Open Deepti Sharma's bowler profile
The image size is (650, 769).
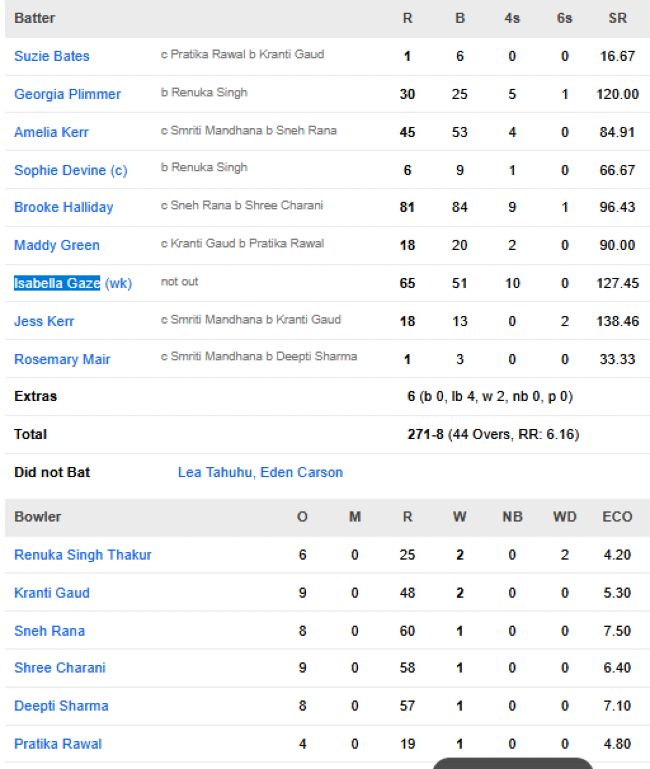(x=61, y=706)
